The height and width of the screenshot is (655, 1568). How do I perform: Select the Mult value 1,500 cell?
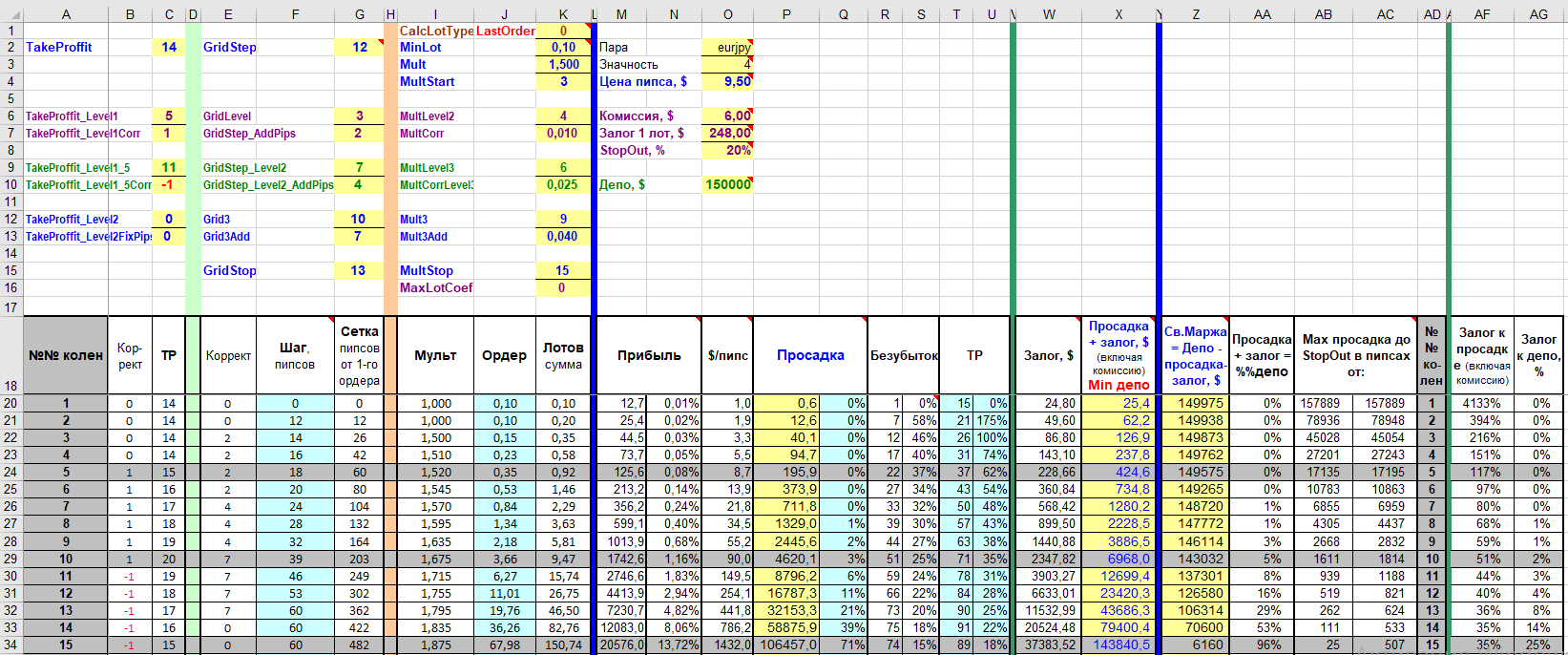click(x=563, y=64)
